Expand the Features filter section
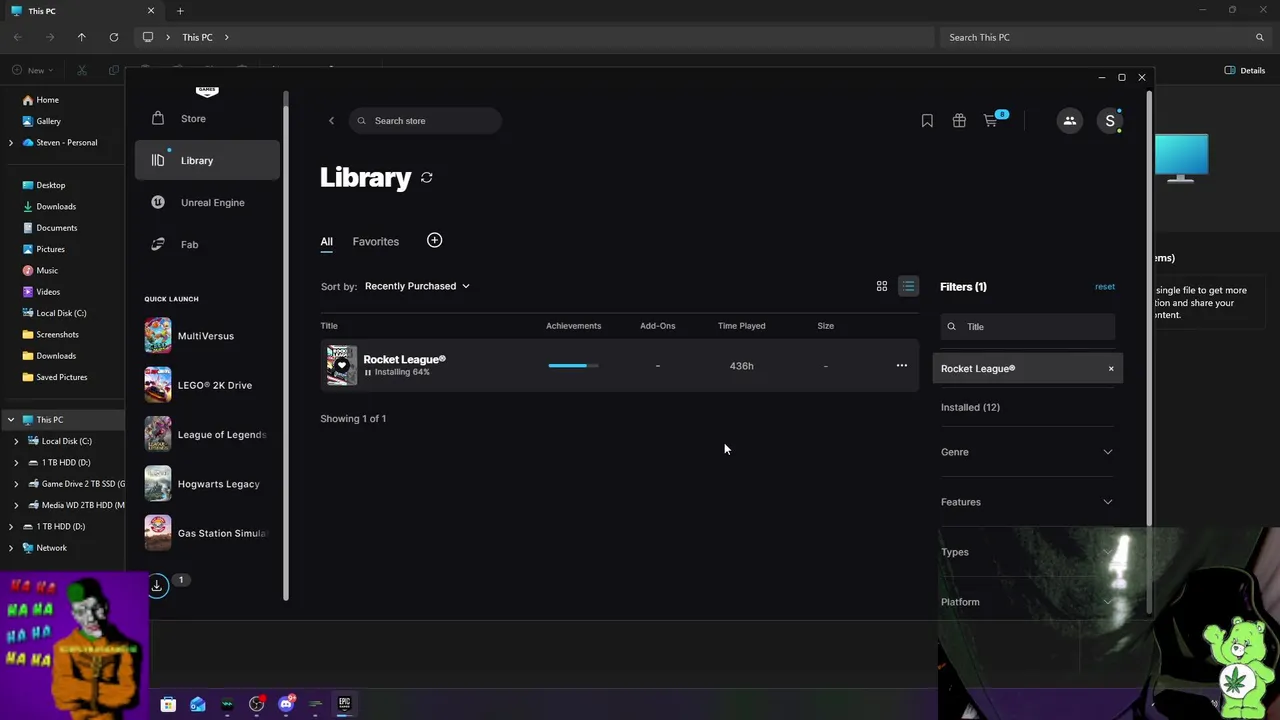This screenshot has height=720, width=1280. 1027,502
